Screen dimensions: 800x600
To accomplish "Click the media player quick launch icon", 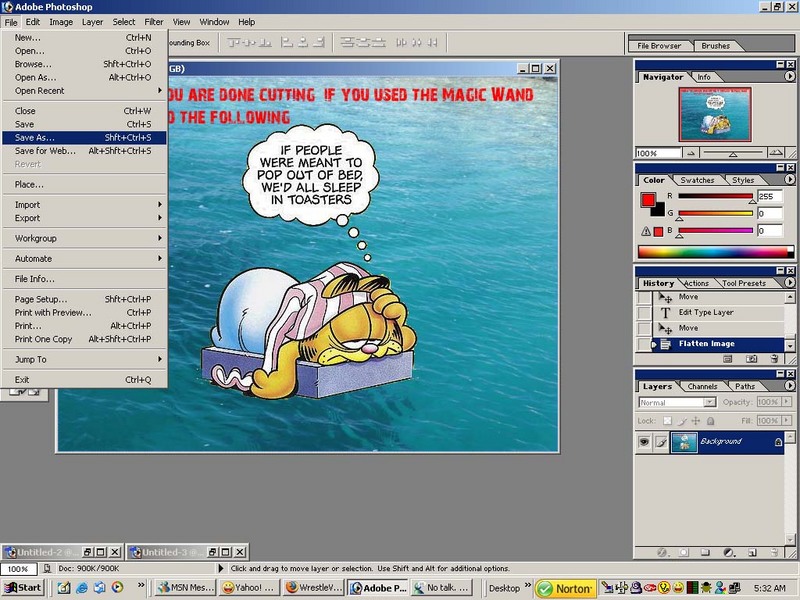I will click(x=117, y=588).
